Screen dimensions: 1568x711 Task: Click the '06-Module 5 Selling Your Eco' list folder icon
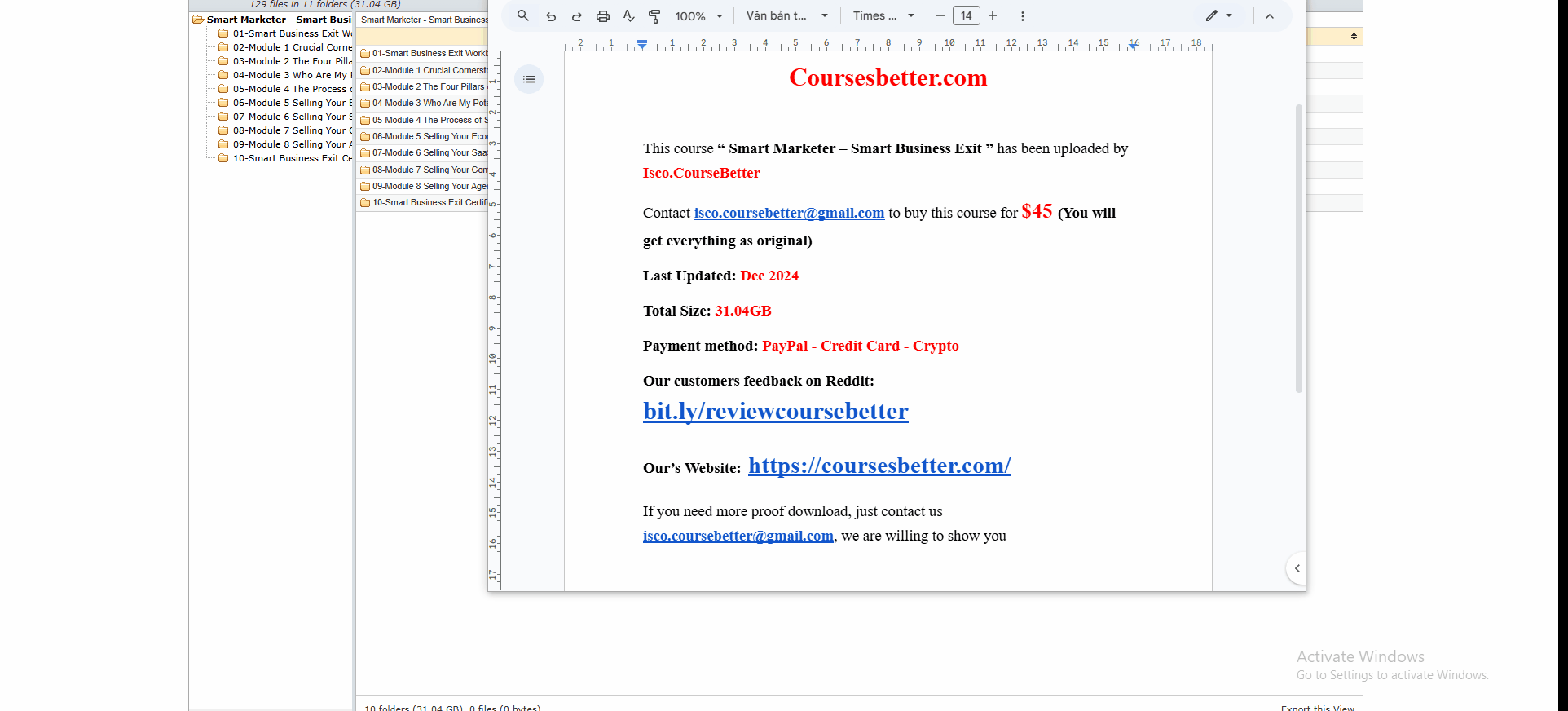(x=365, y=137)
